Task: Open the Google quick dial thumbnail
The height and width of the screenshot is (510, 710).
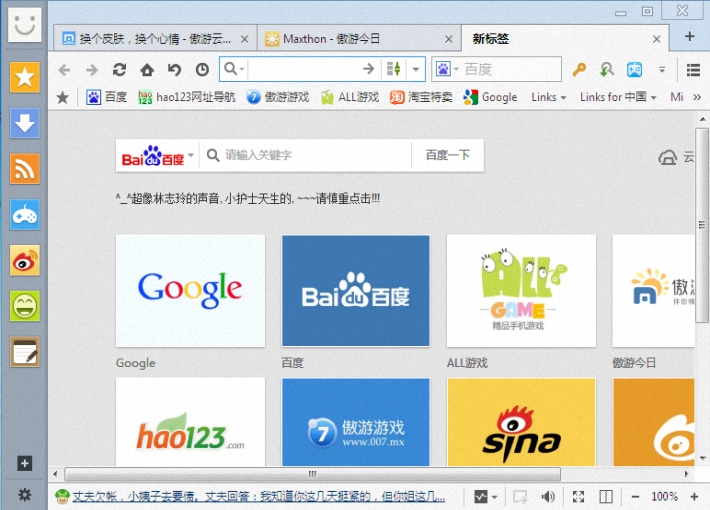Action: pos(190,291)
